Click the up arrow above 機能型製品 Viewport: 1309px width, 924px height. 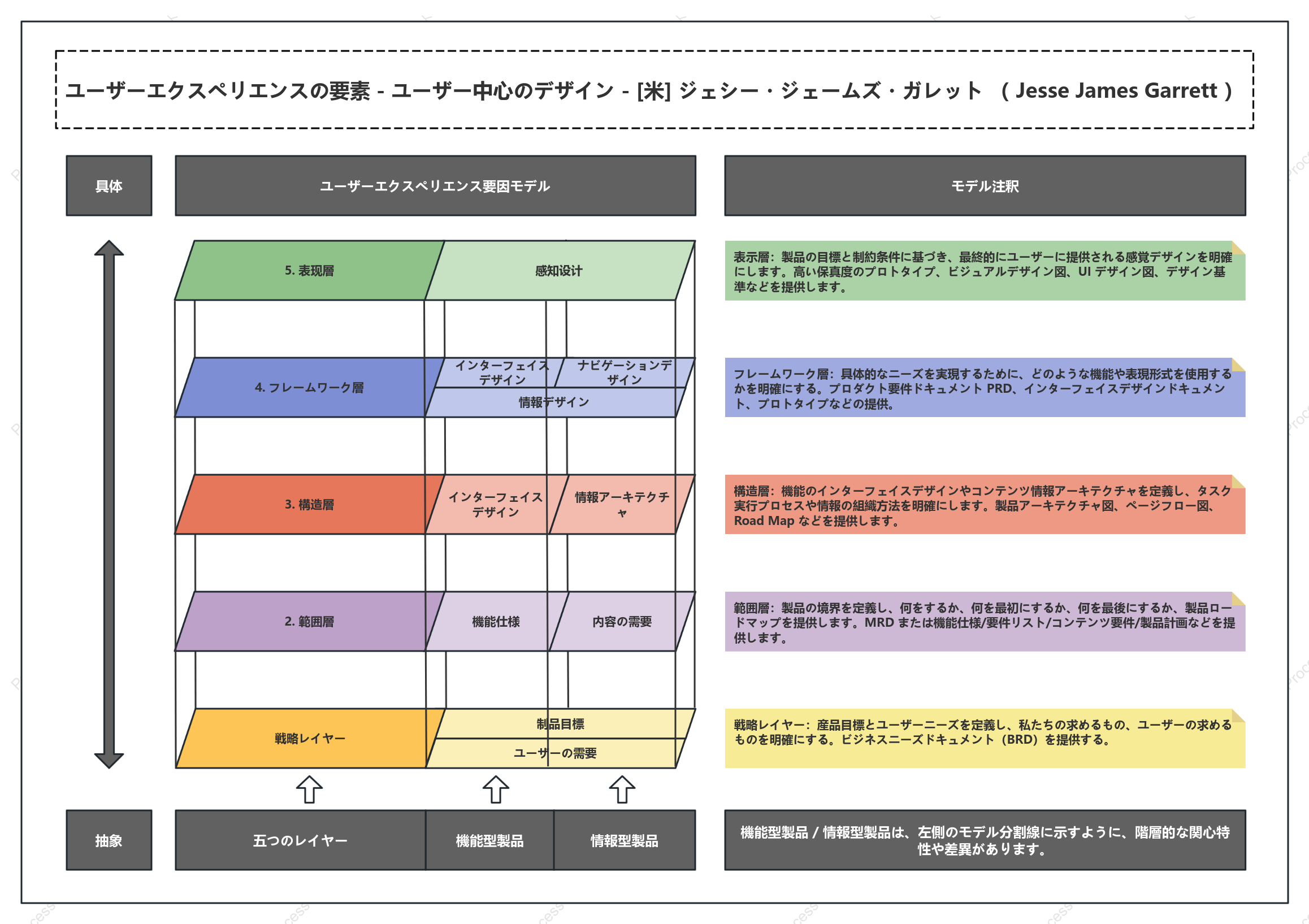(x=496, y=789)
